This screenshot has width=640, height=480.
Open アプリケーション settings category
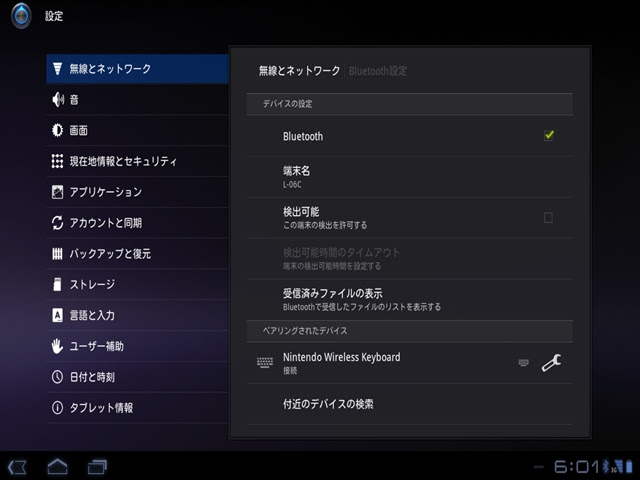point(138,192)
